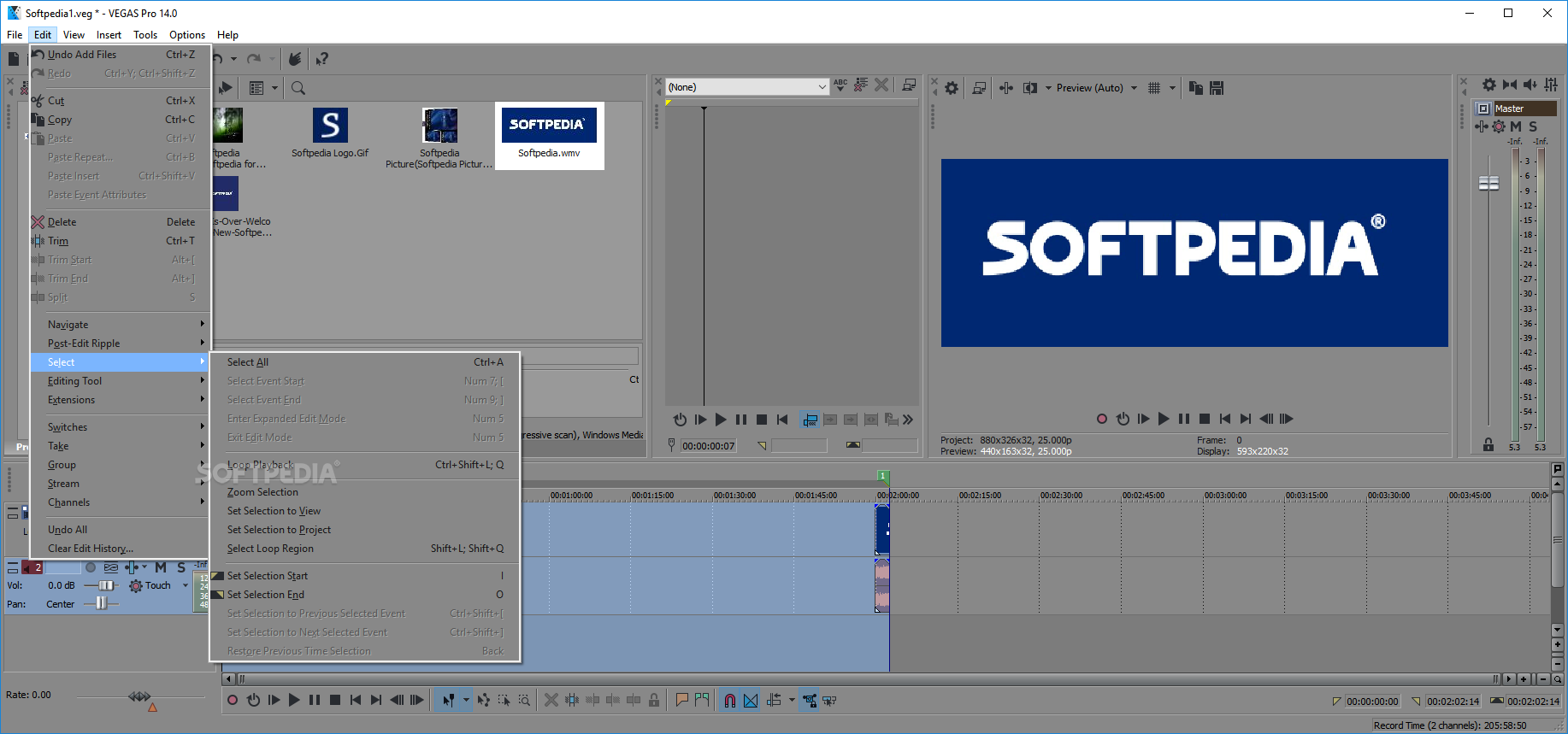Select the Envelope Edit tool
This screenshot has height=734, width=1568.
[483, 700]
